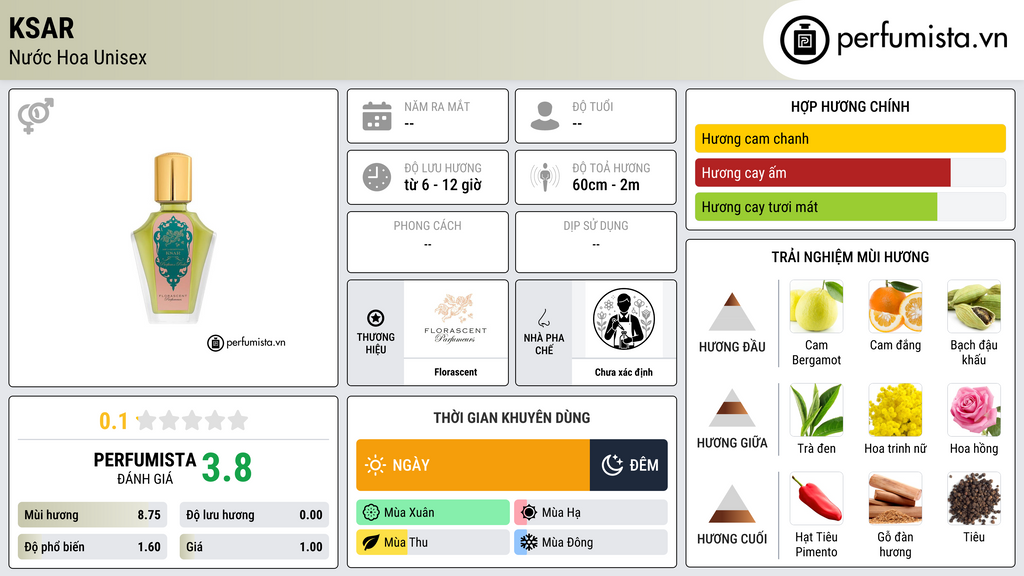
Task: Click the Dịp sử dụng info box
Action: point(596,242)
